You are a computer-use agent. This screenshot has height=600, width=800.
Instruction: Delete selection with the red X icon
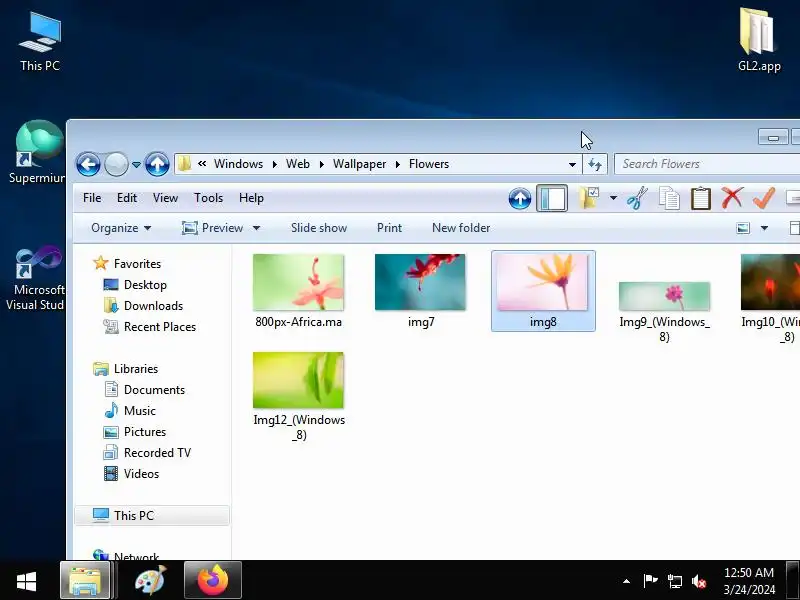pos(732,198)
